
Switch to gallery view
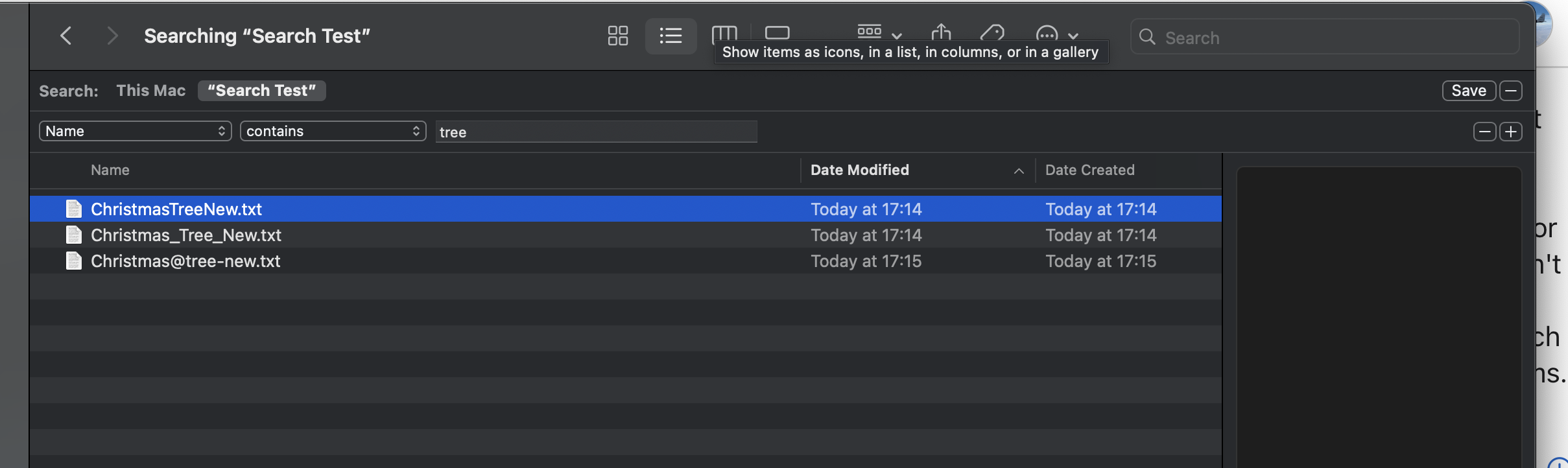coord(777,32)
